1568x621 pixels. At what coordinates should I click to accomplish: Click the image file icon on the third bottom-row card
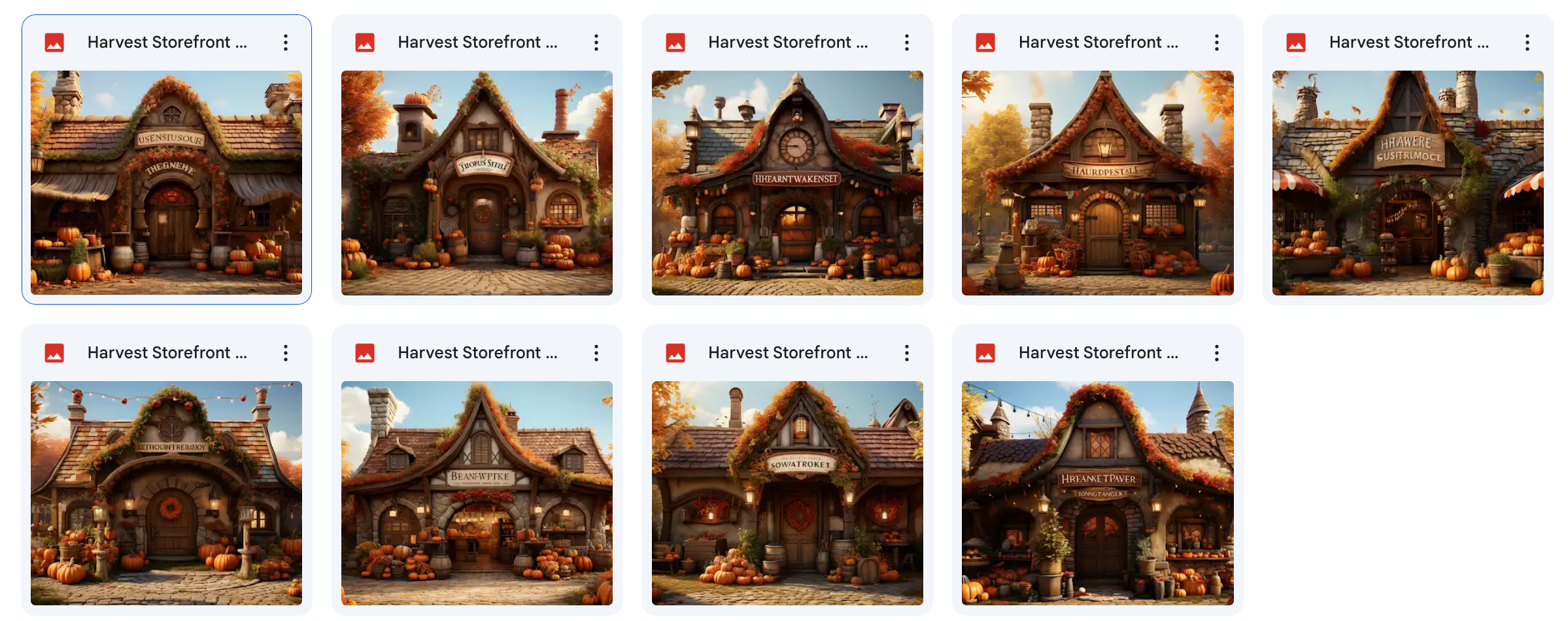coord(676,352)
